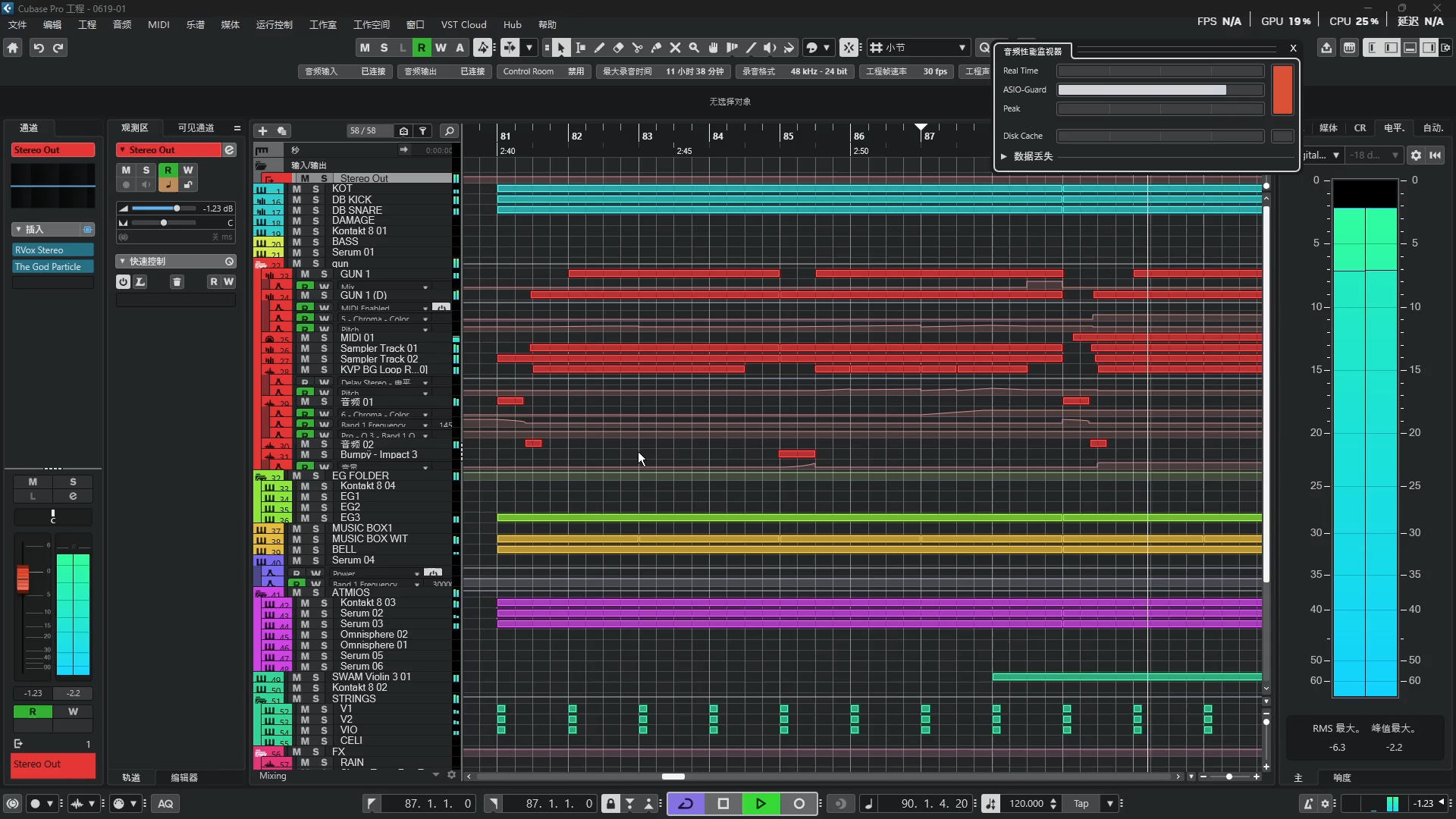Open meter settings gear icon
1456x819 pixels.
coord(1416,155)
